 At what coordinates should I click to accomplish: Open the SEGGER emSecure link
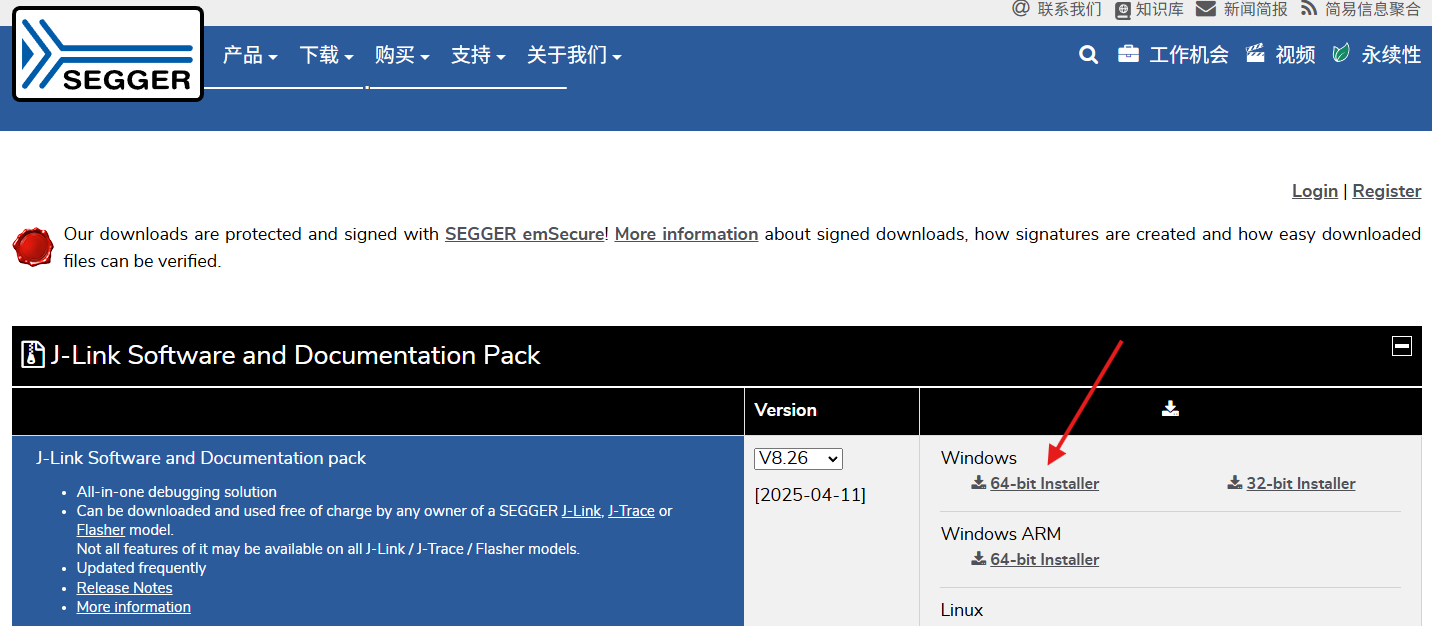(x=524, y=234)
